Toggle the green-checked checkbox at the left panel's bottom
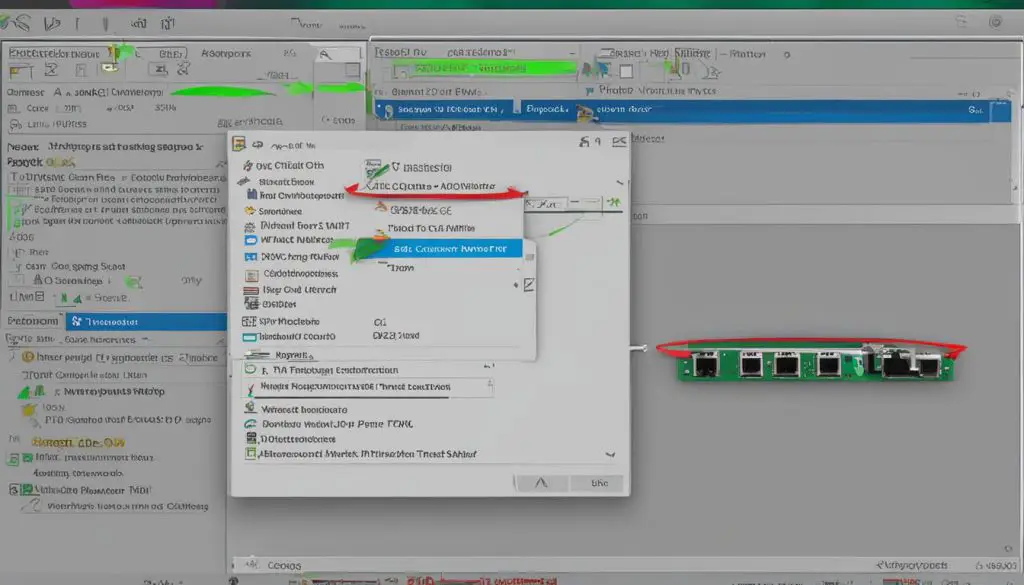The image size is (1024, 585). [15, 490]
